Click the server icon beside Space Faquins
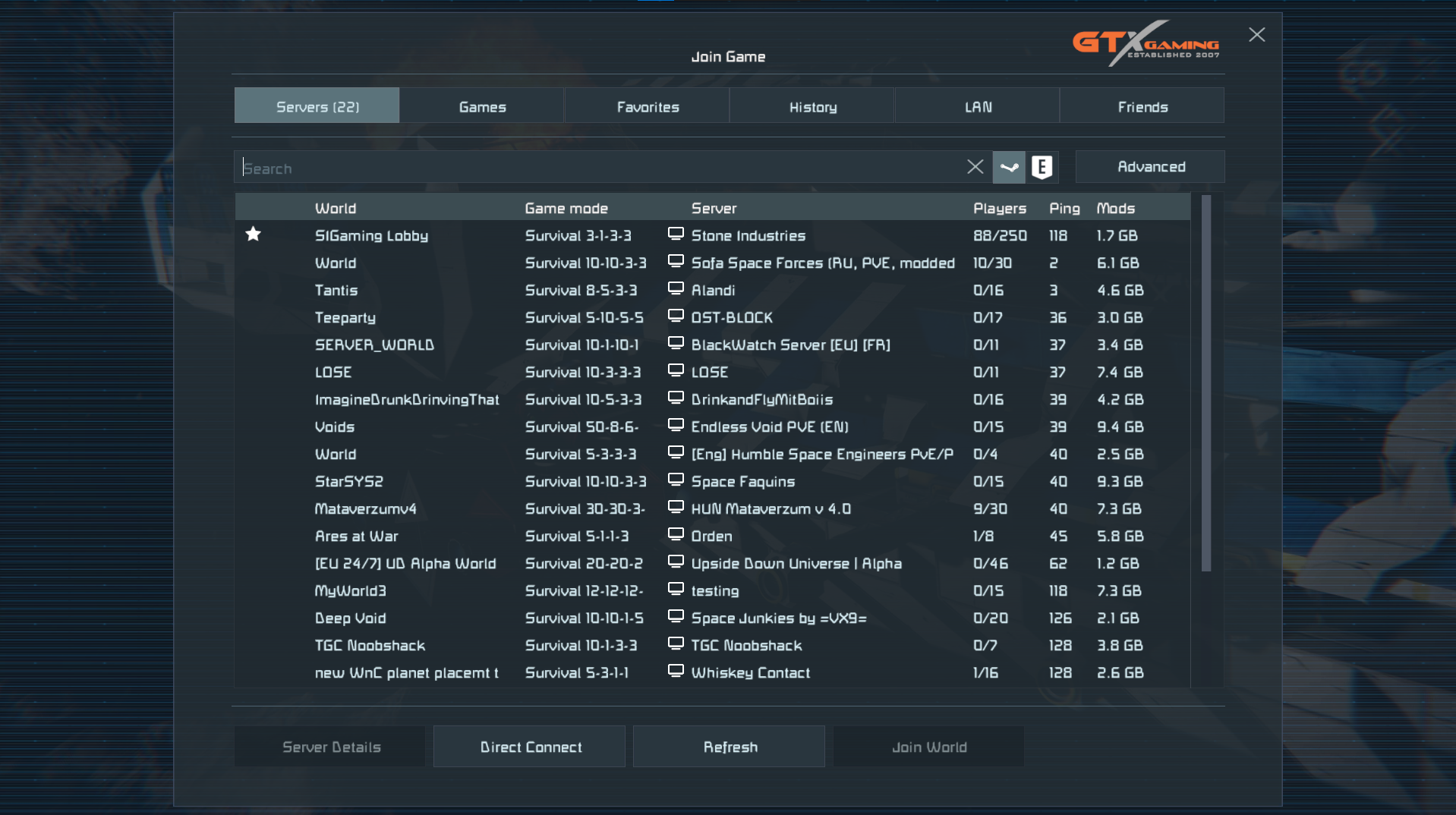This screenshot has height=815, width=1456. 675,480
